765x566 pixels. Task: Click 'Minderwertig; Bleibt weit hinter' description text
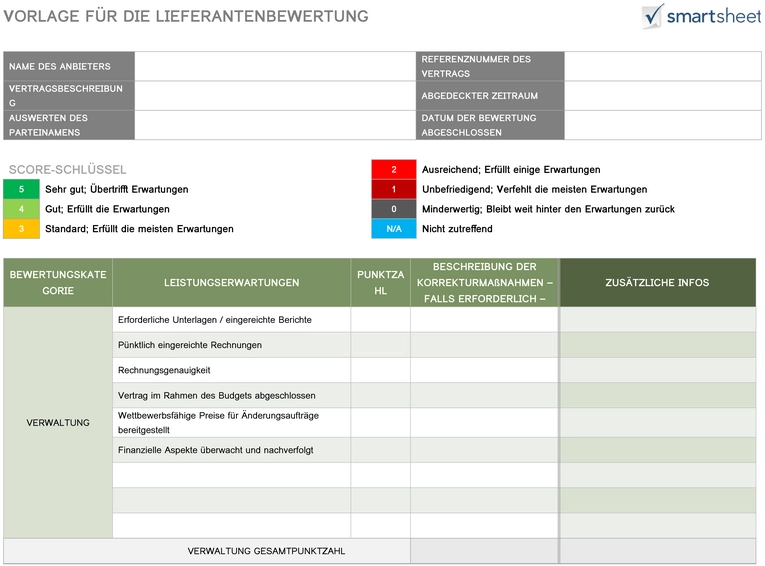(548, 209)
